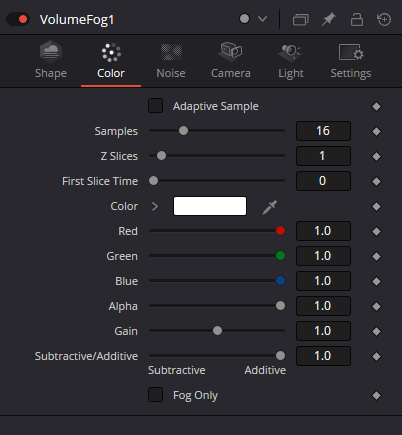402x435 pixels.
Task: Toggle the VolumeFog1 node enable switch
Action: pos(18,19)
